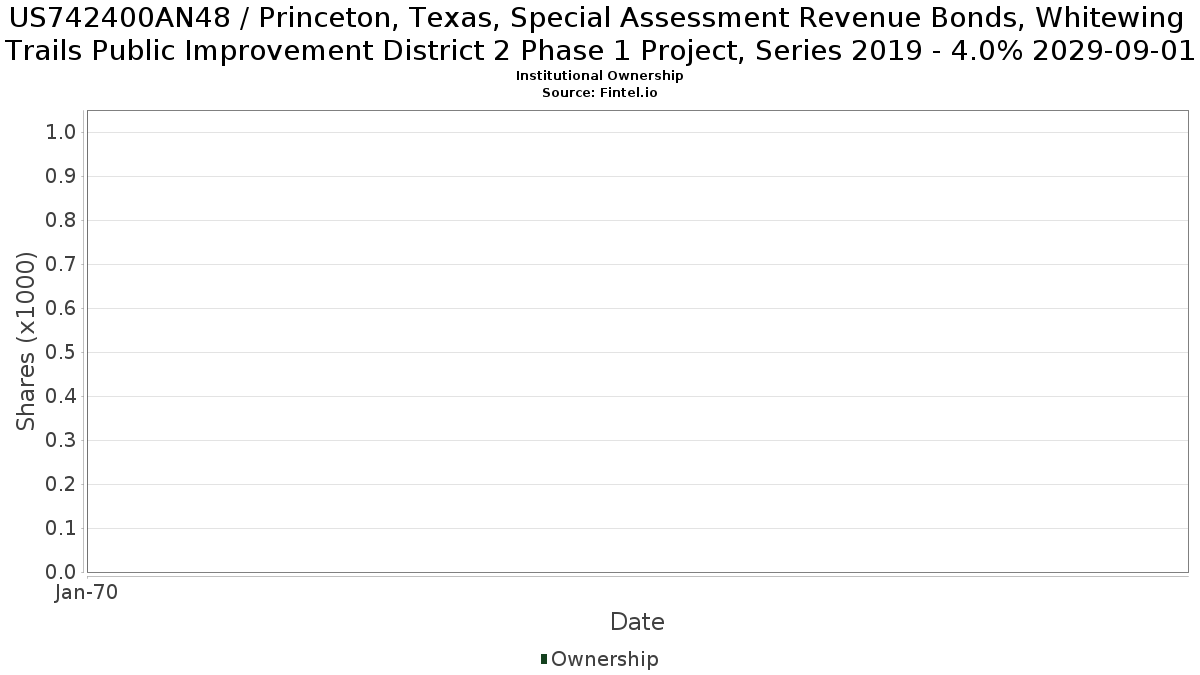Click the 0.8 y-axis tick label
1200x675 pixels.
(62, 221)
